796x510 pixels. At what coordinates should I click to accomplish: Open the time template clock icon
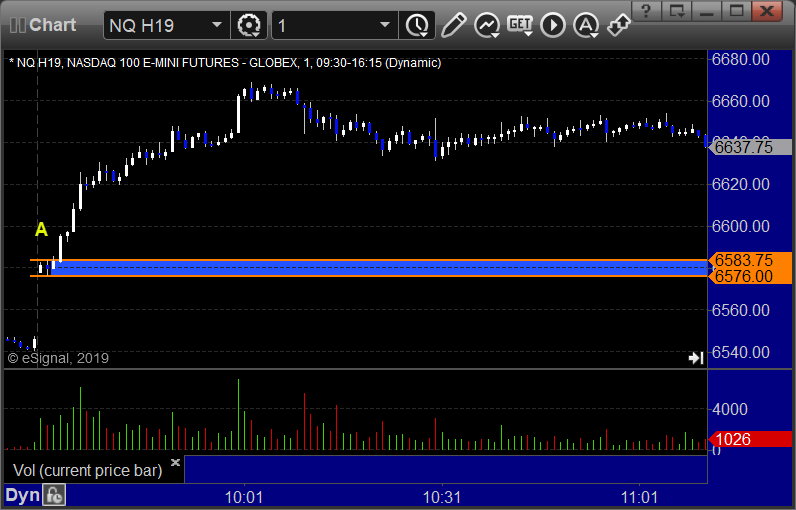point(417,25)
